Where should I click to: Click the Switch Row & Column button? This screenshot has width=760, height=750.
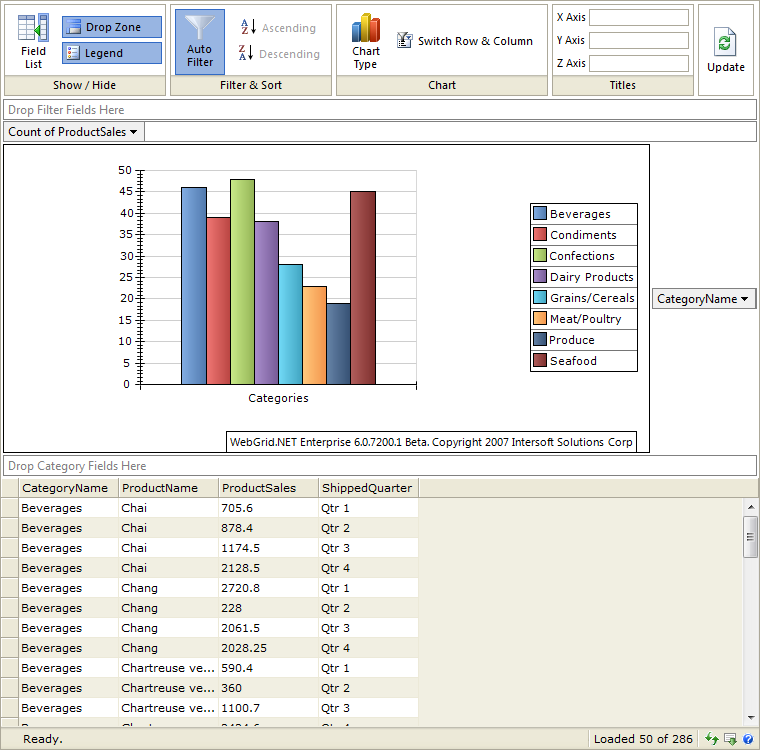[x=465, y=41]
